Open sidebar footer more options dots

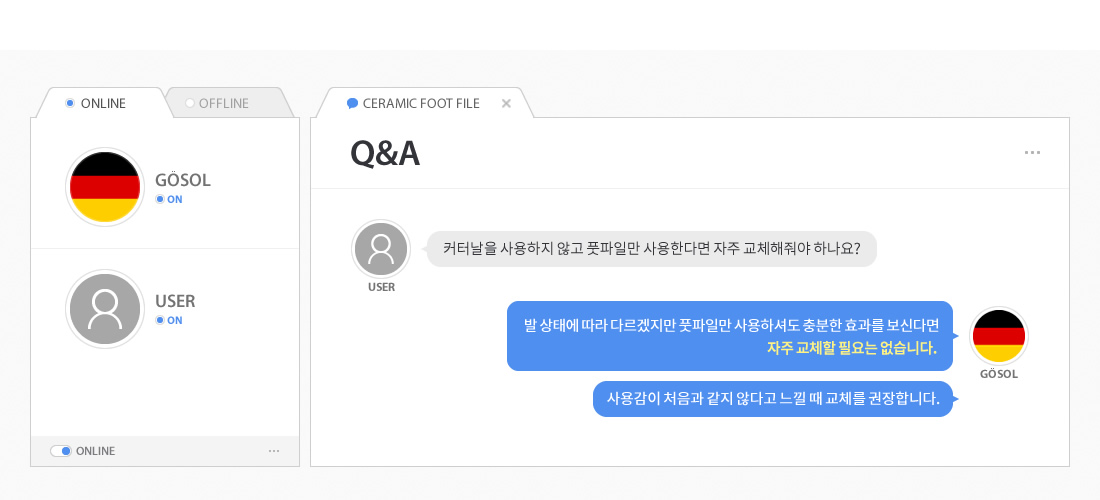click(274, 451)
